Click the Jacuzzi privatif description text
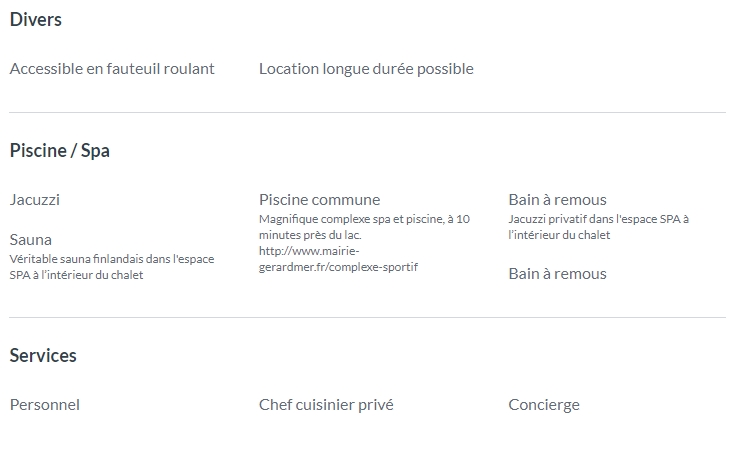 [598, 227]
